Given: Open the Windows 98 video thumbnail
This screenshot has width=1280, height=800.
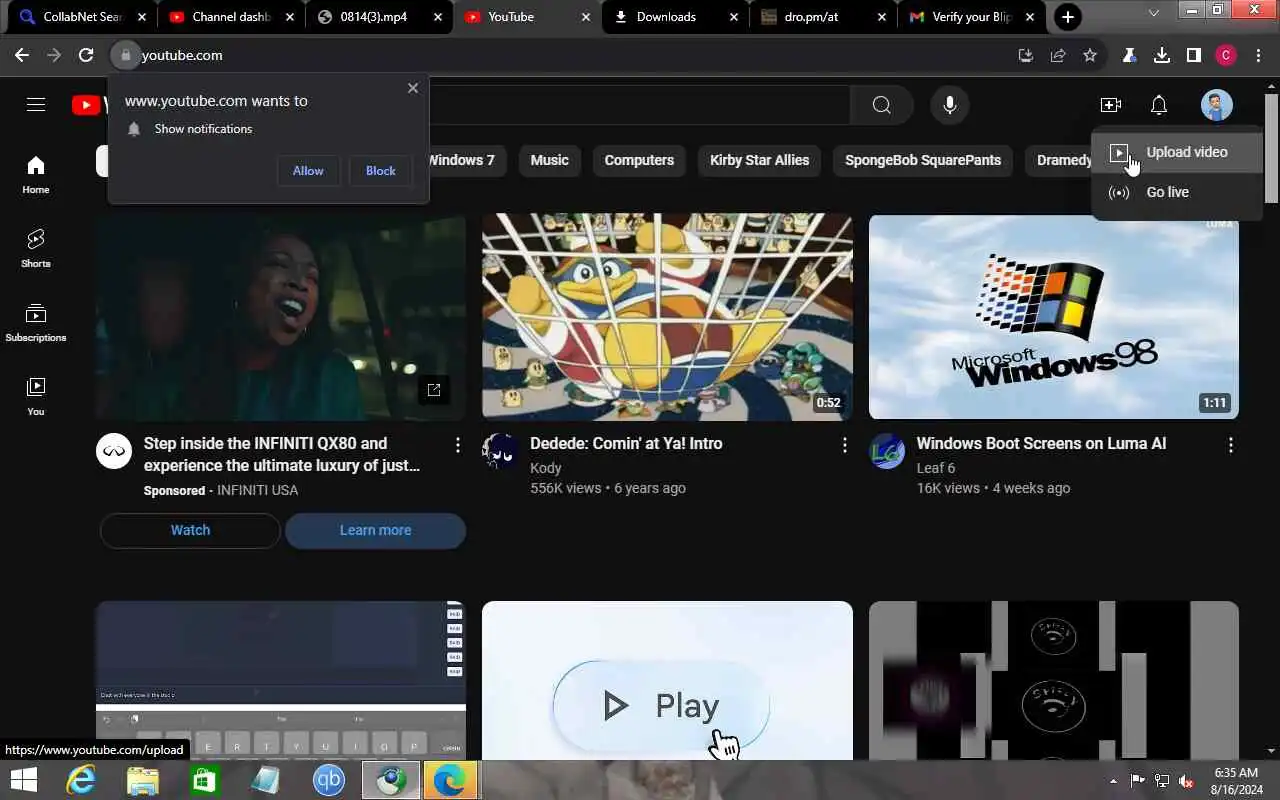Looking at the screenshot, I should [1054, 317].
